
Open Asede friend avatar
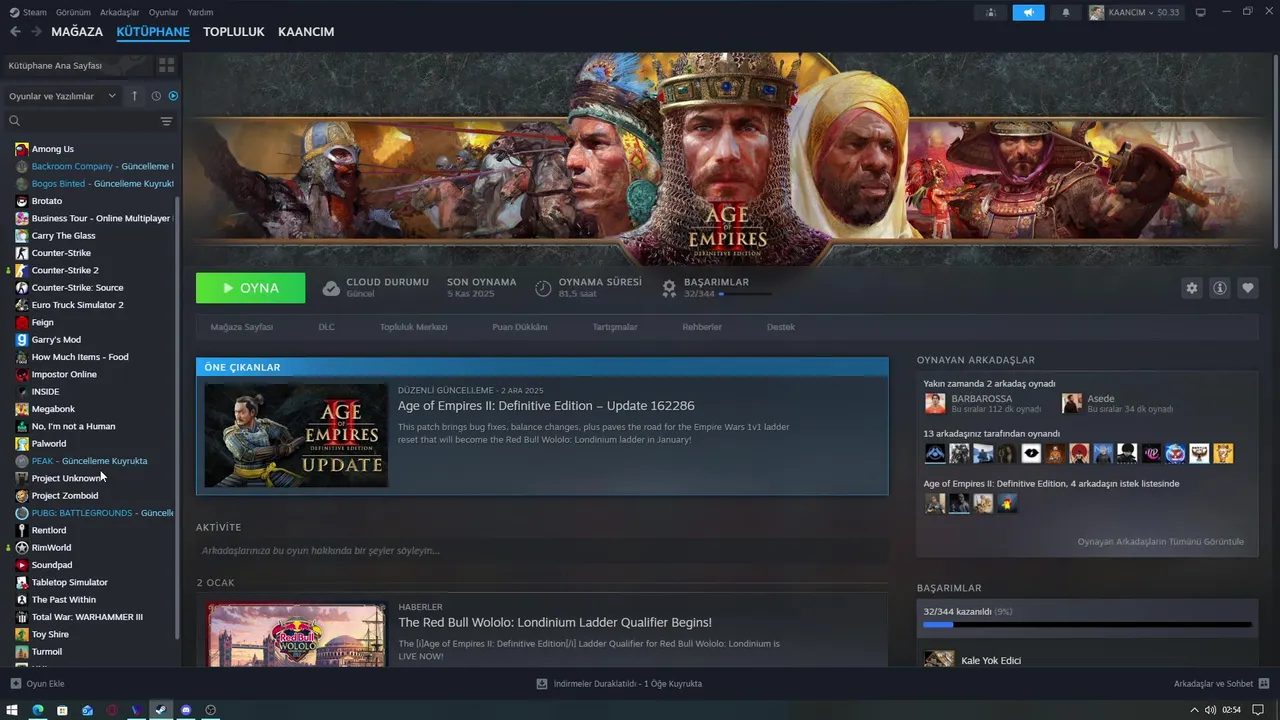coord(1072,403)
